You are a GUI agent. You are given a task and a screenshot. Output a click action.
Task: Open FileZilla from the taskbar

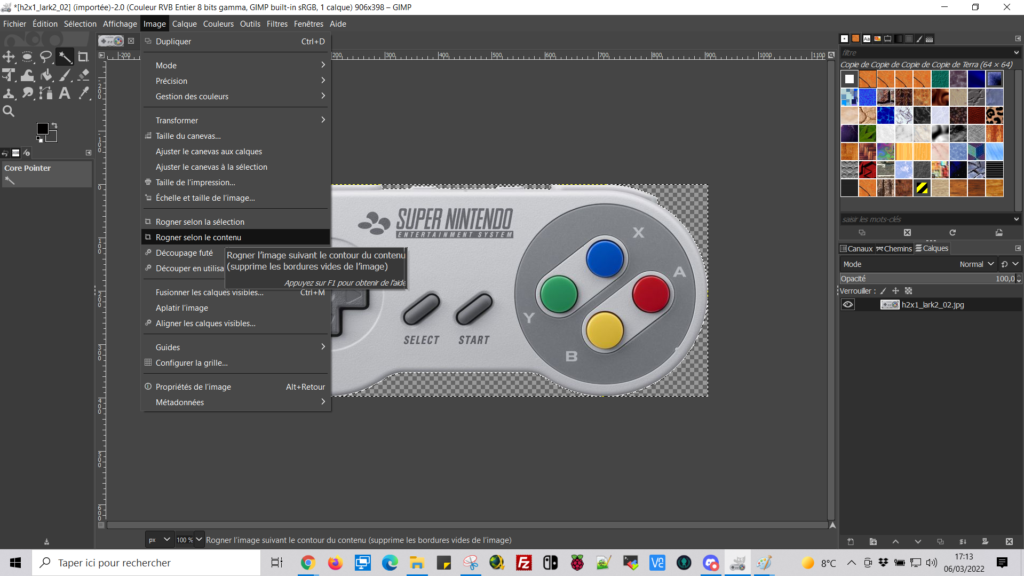[x=523, y=563]
